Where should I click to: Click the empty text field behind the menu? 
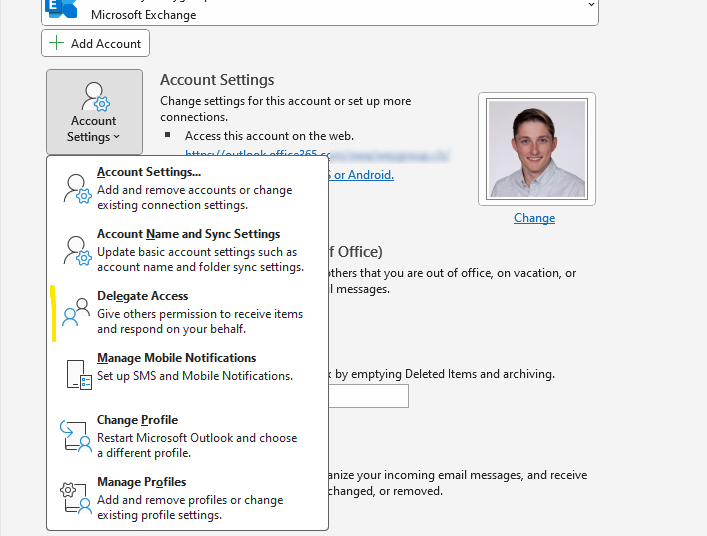[370, 396]
